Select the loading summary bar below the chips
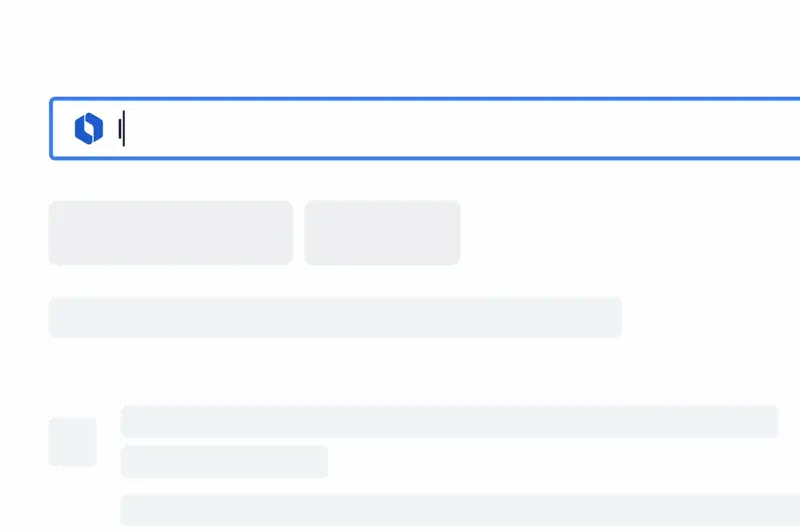The width and height of the screenshot is (800, 532). [x=335, y=317]
